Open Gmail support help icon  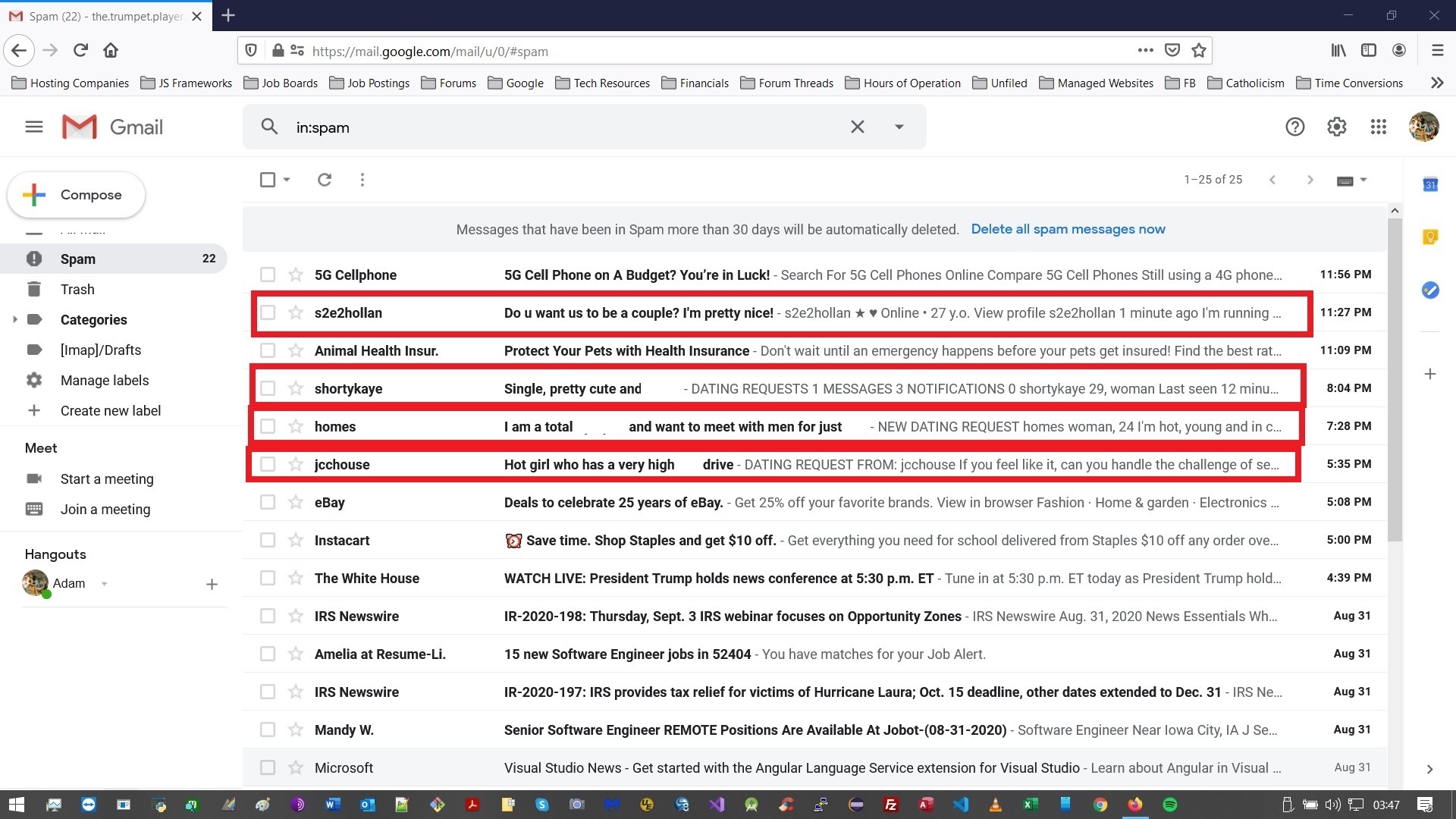(x=1294, y=127)
